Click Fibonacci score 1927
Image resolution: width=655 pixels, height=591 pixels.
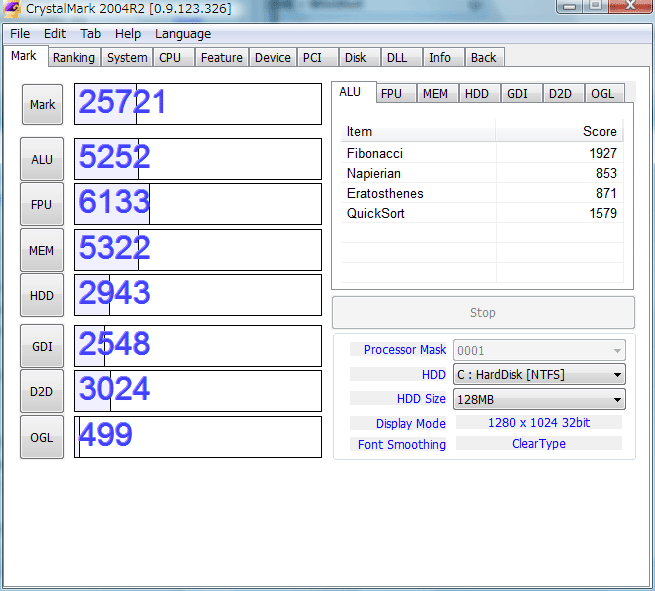pyautogui.click(x=603, y=153)
